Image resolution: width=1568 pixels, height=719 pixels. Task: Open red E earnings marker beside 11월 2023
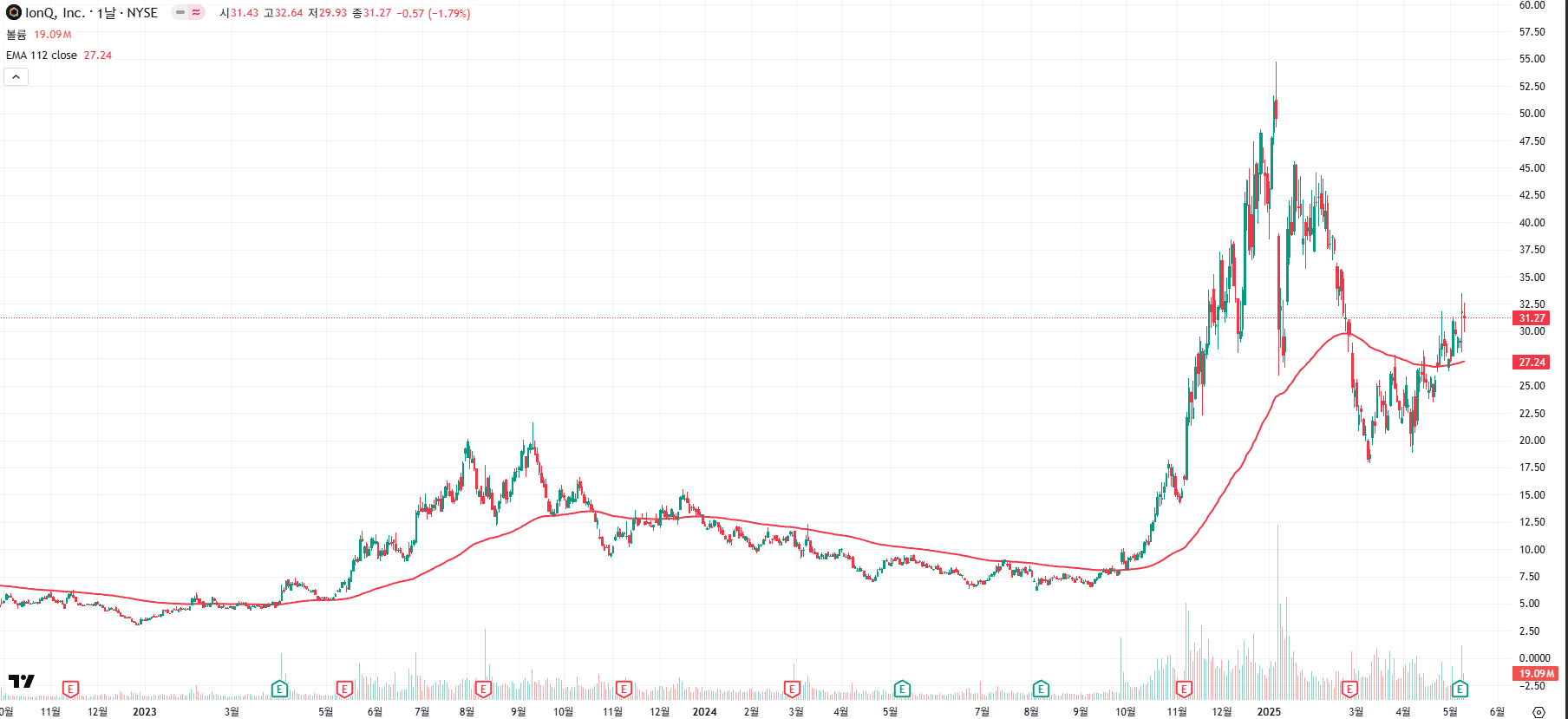click(x=623, y=689)
